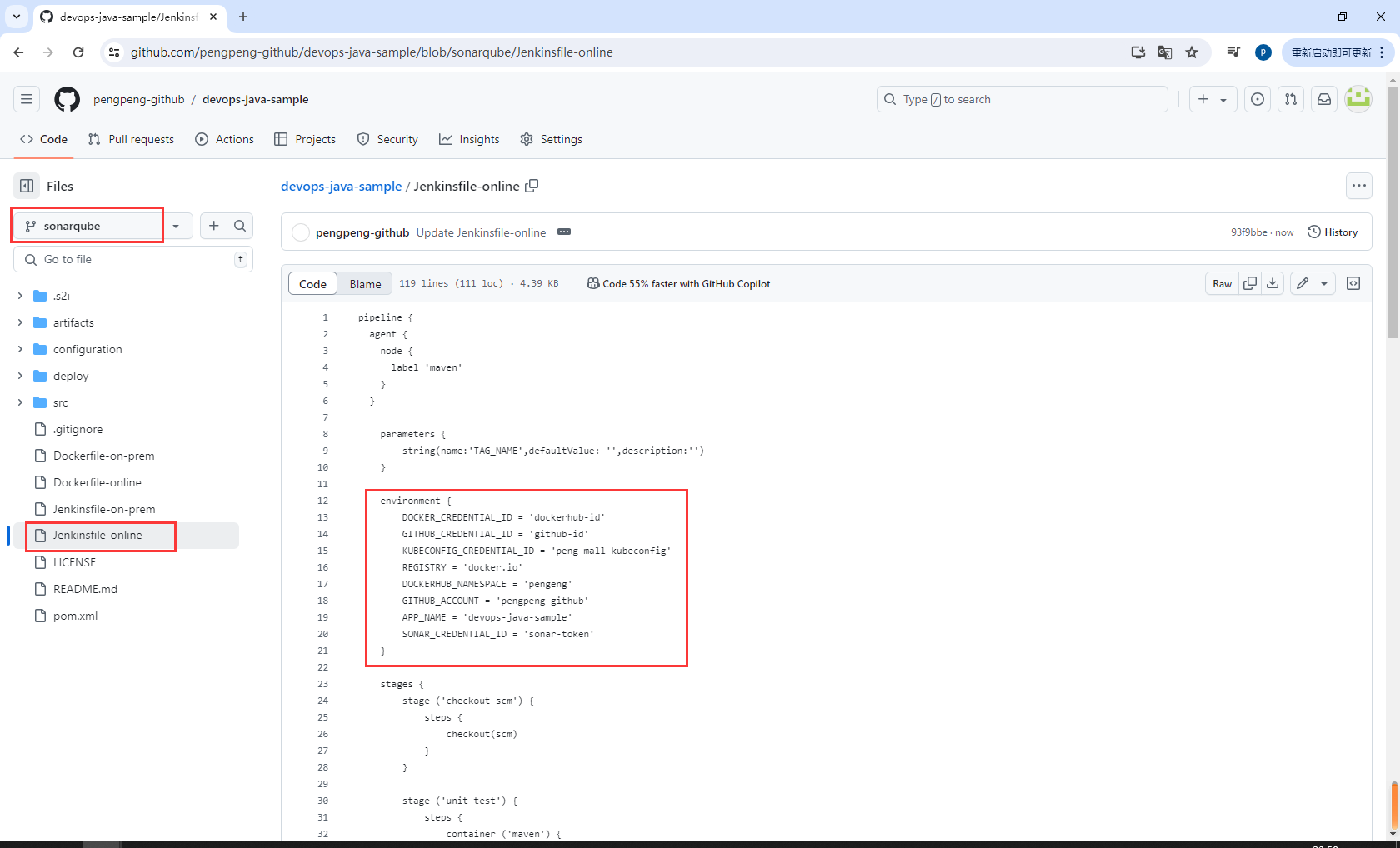Click the Chrome relaunch to update button
Image resolution: width=1400 pixels, height=848 pixels.
[x=1337, y=52]
